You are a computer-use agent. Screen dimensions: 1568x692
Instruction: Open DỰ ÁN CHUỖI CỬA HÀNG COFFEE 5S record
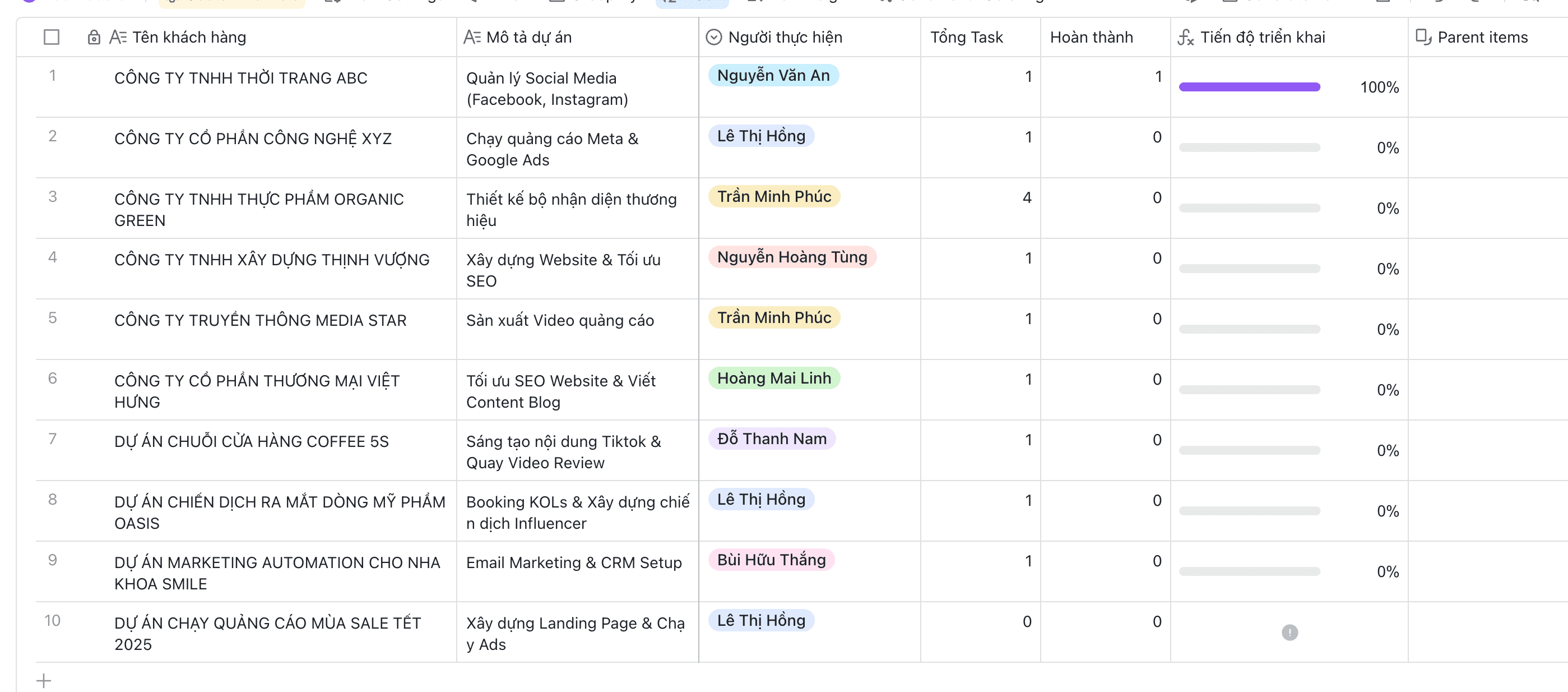pos(252,442)
